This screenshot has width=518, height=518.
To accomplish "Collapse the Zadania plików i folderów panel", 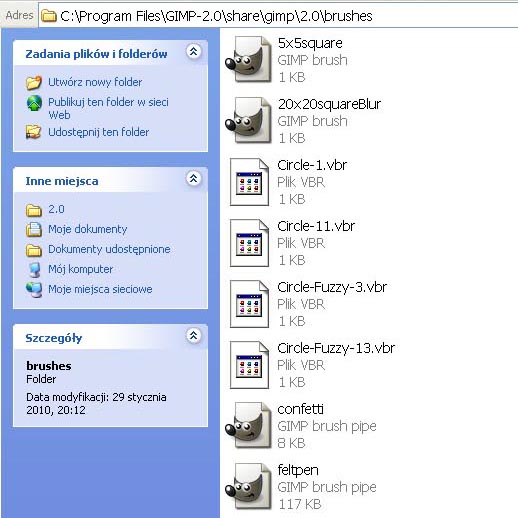I will pyautogui.click(x=194, y=52).
